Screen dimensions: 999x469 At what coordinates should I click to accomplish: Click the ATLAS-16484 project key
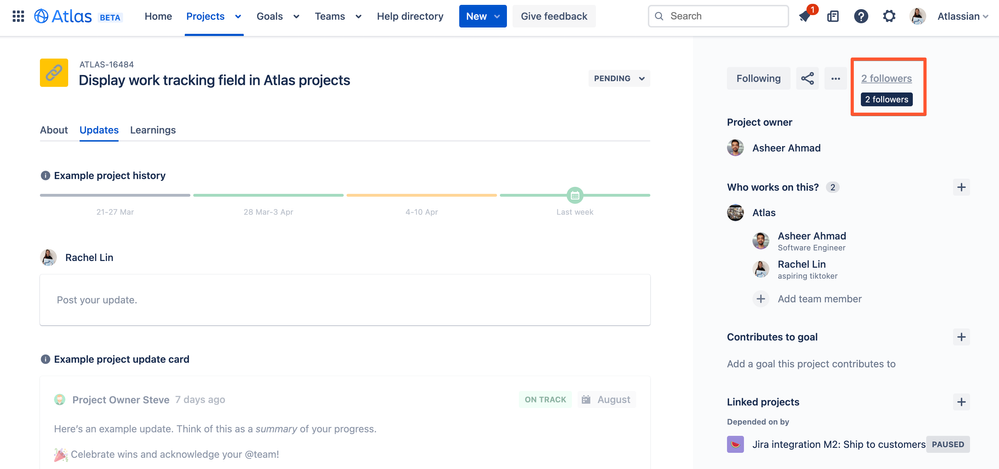pyautogui.click(x=106, y=64)
